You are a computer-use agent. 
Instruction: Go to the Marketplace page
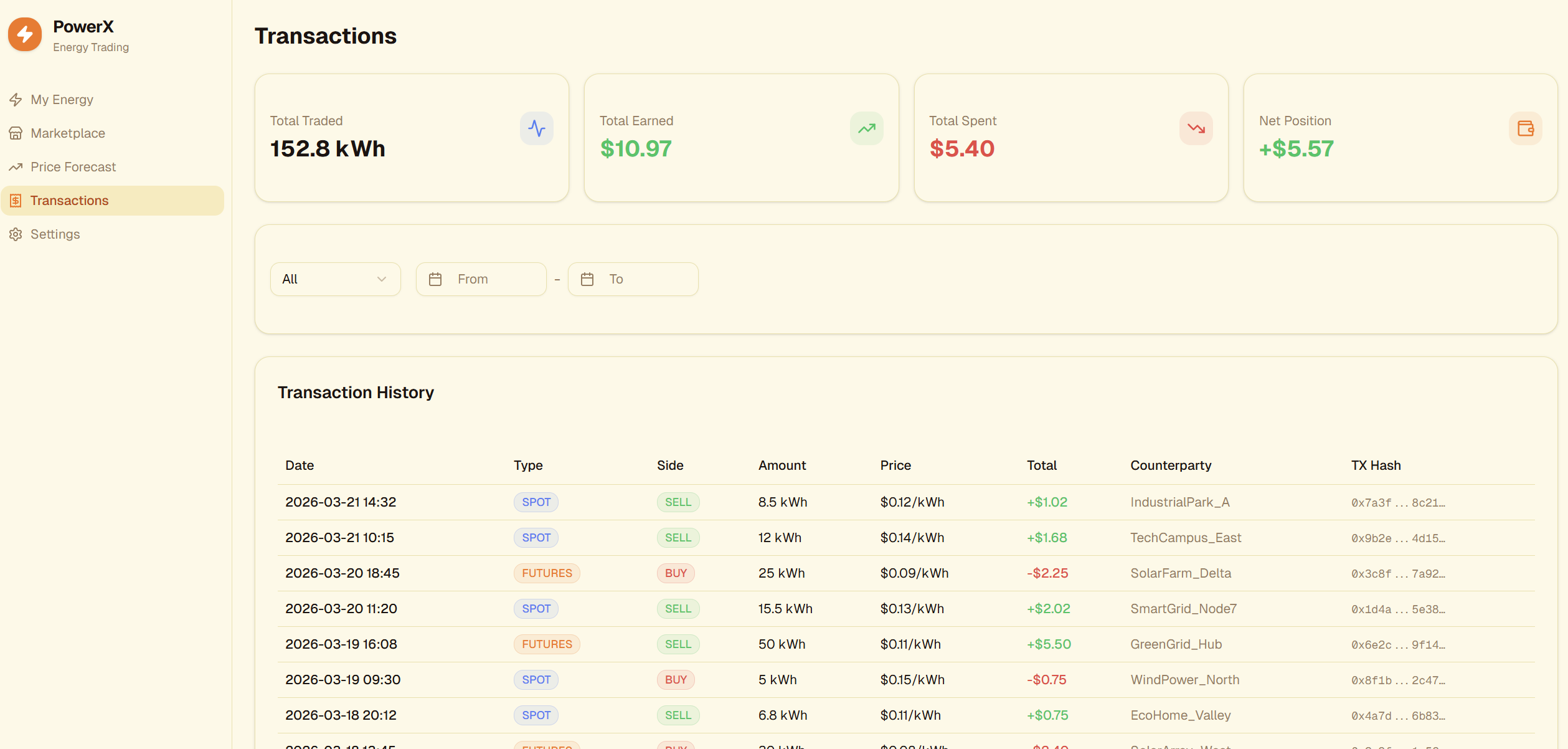click(x=67, y=133)
